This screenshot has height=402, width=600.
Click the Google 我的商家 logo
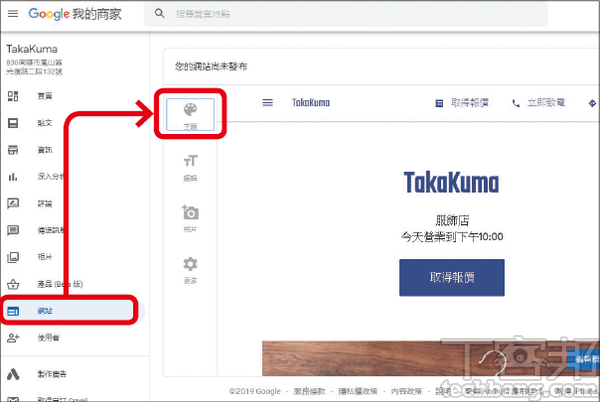[x=75, y=14]
